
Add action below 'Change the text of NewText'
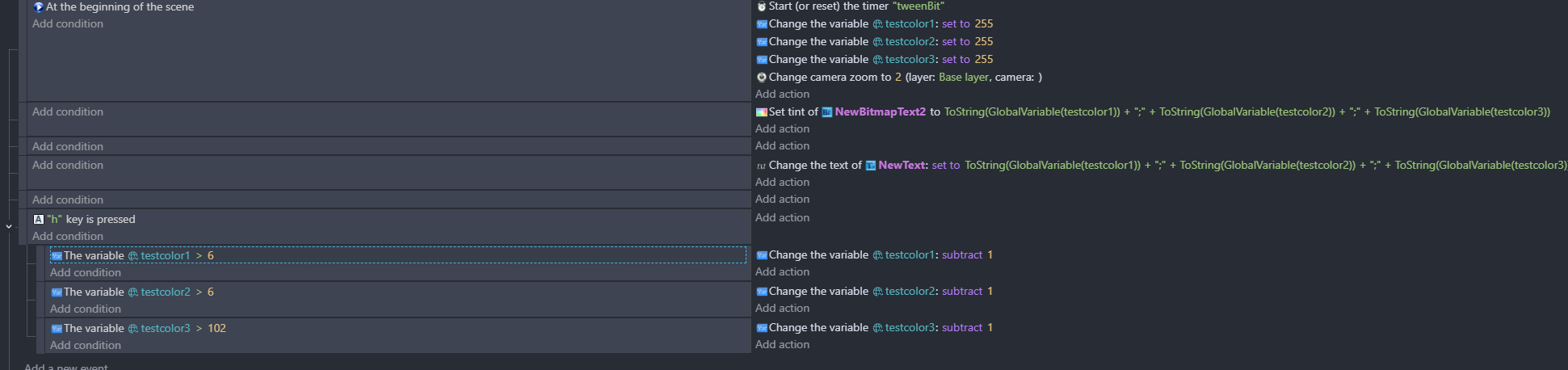click(782, 183)
